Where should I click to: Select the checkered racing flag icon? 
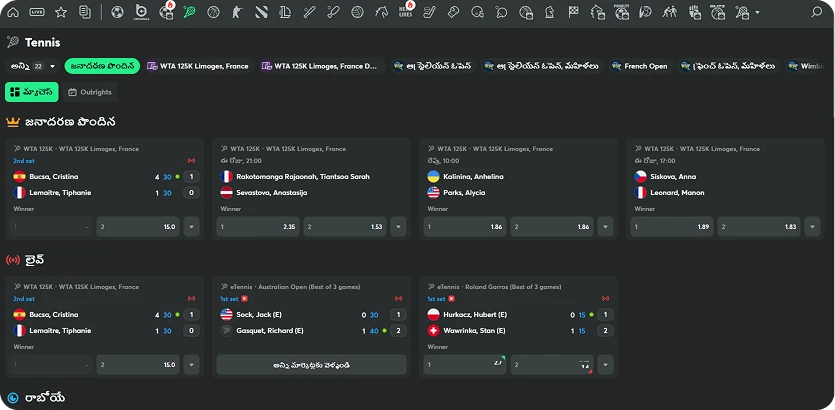point(573,13)
